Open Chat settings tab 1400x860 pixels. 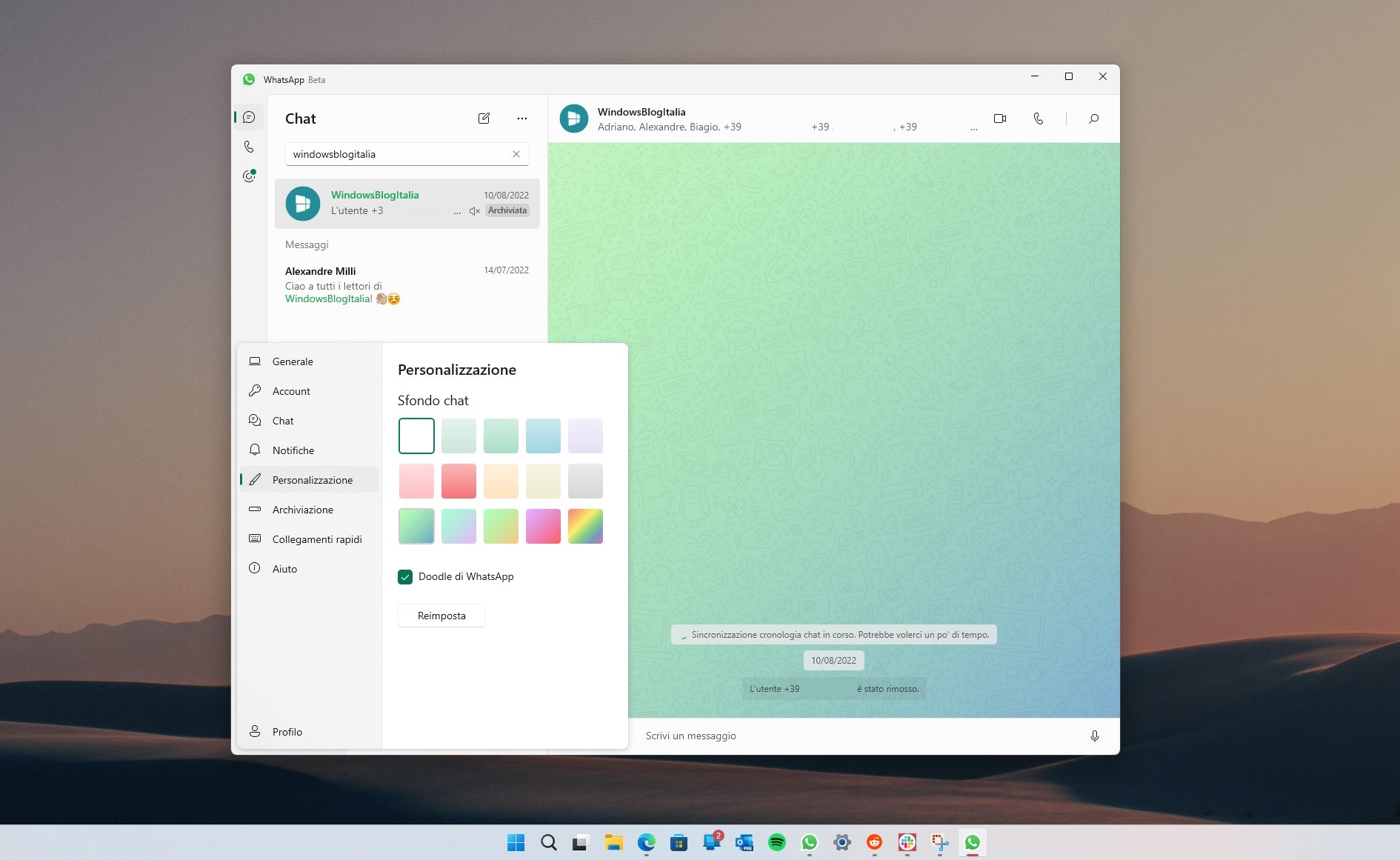coord(309,421)
